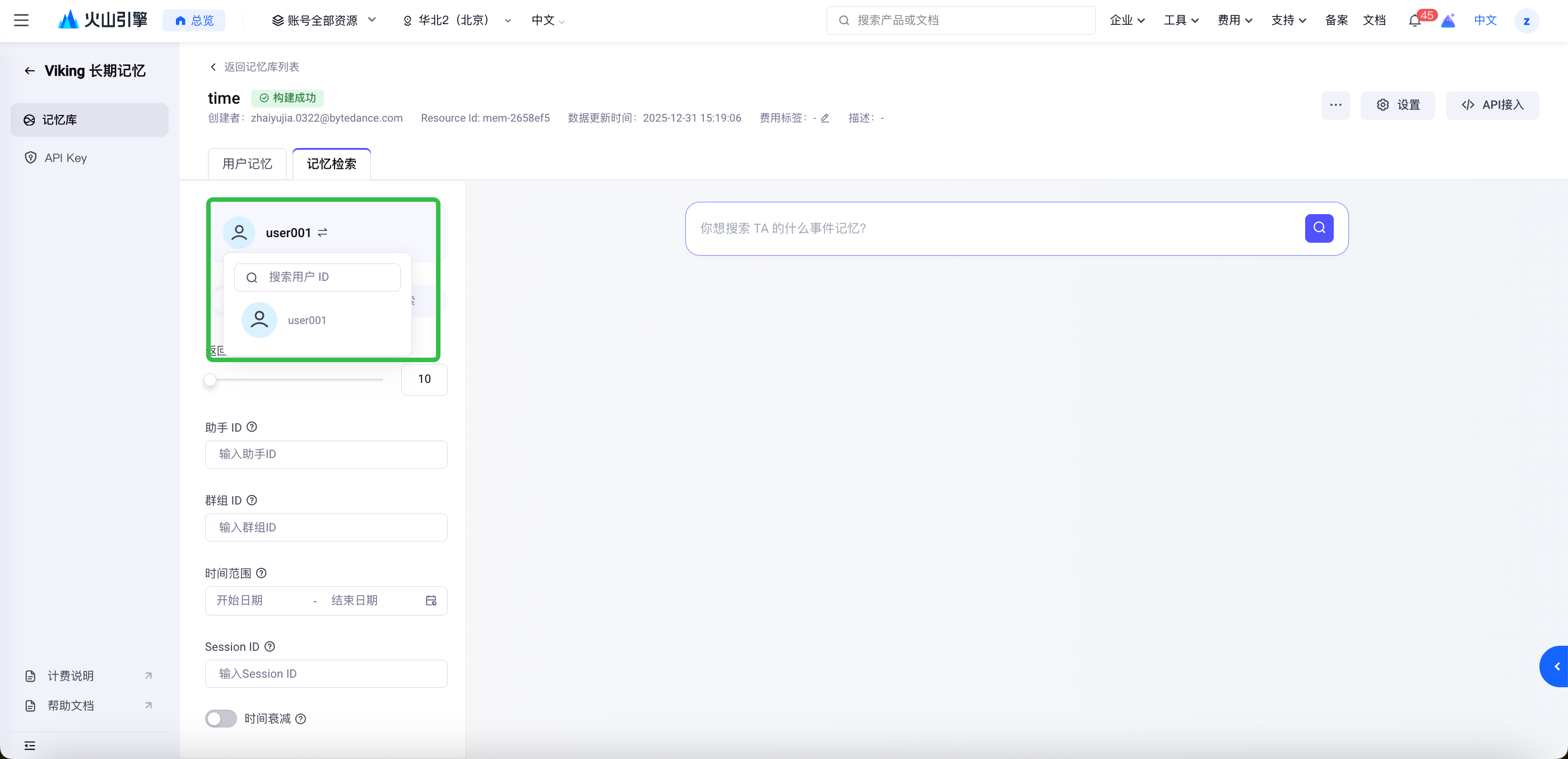Screen dimensions: 1568x759
Task: Click the help icon next to 助手 ID
Action: coord(252,427)
